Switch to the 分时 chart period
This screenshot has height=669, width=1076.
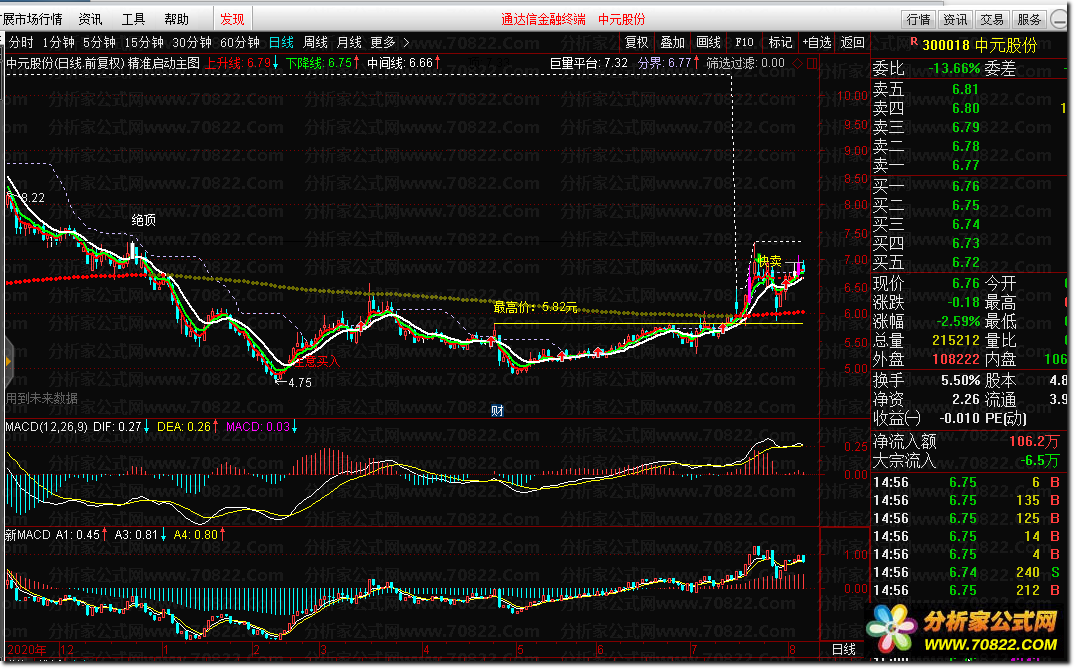tap(21, 43)
